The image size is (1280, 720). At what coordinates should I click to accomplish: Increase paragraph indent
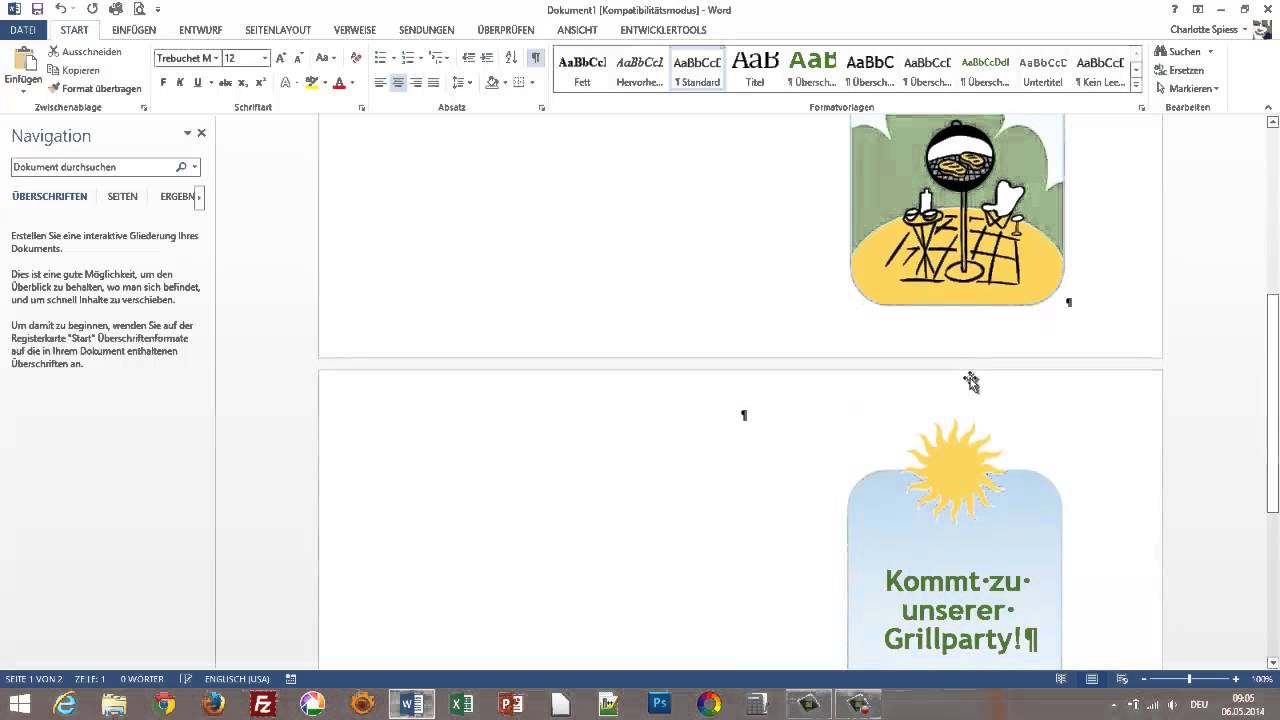pyautogui.click(x=486, y=58)
